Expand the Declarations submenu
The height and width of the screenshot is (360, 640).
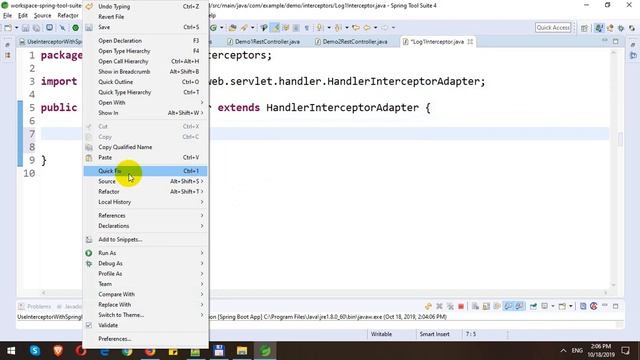(145, 226)
